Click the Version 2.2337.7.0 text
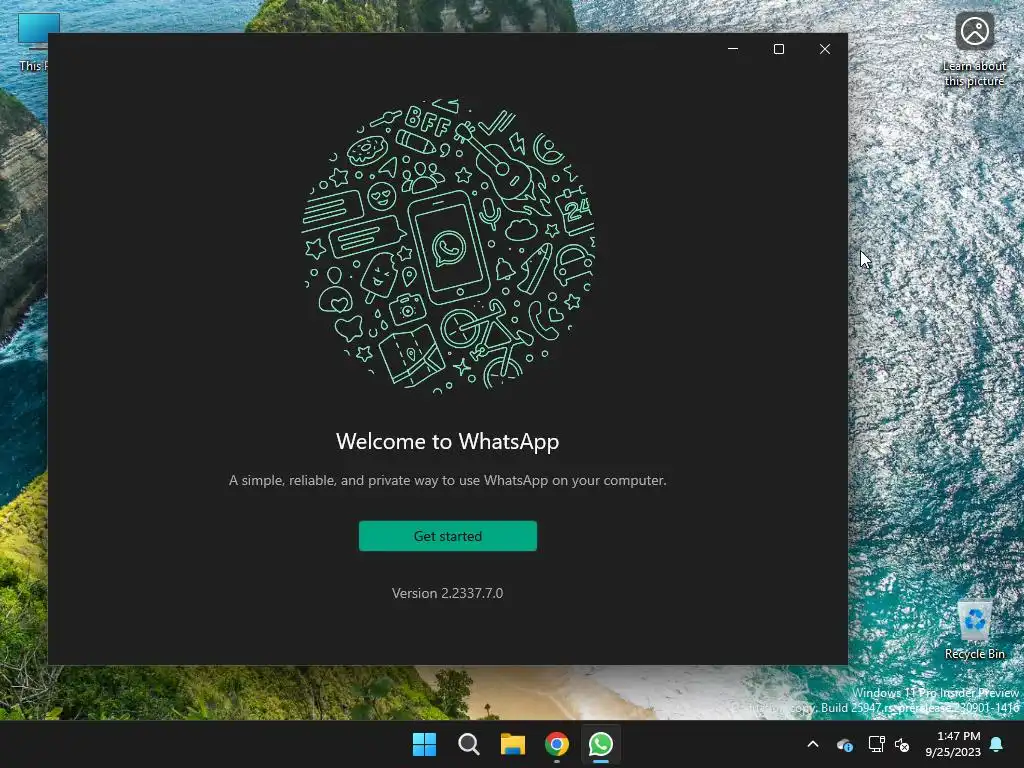This screenshot has height=768, width=1024. tap(447, 593)
